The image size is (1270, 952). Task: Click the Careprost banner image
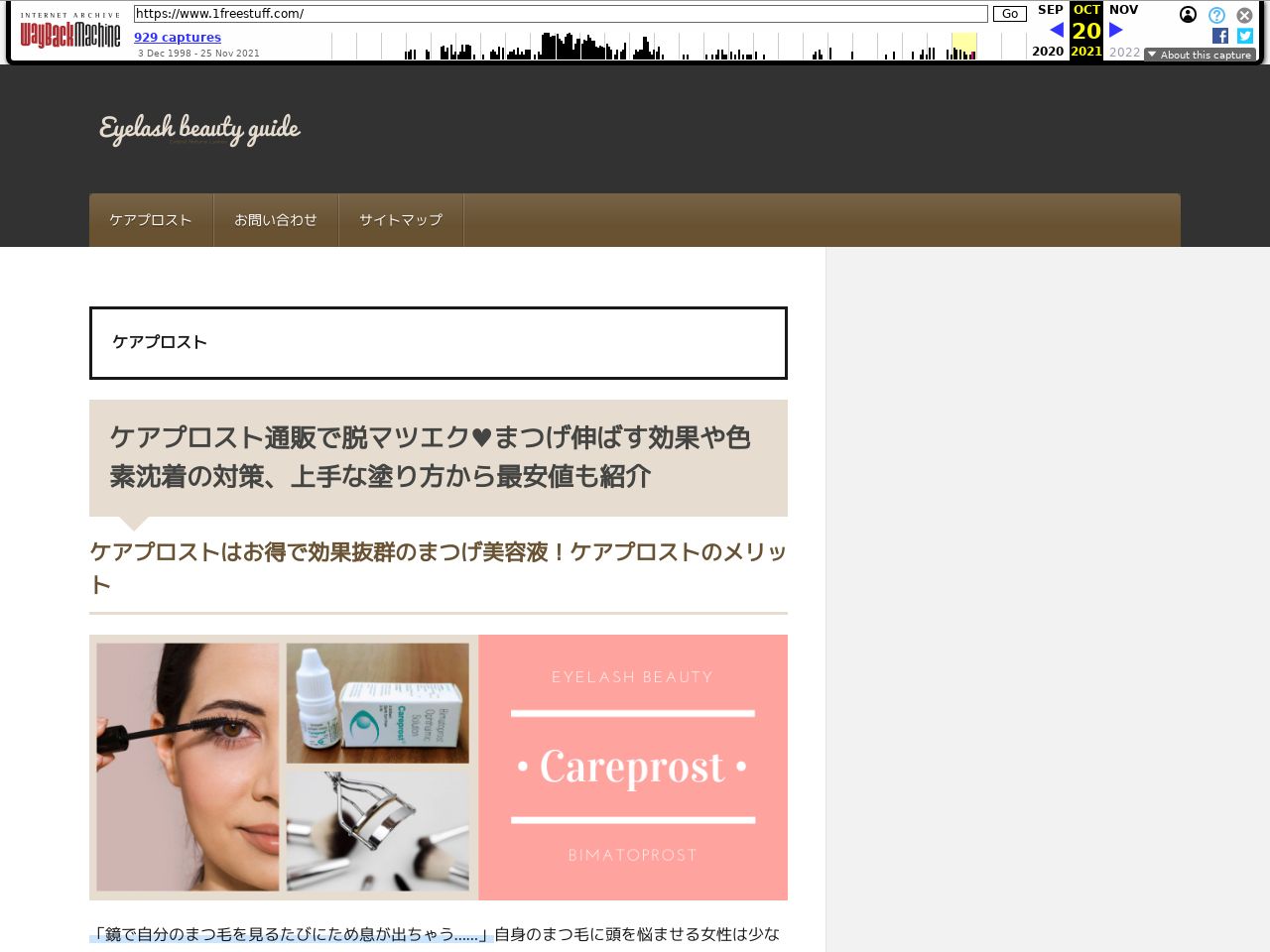pyautogui.click(x=439, y=768)
